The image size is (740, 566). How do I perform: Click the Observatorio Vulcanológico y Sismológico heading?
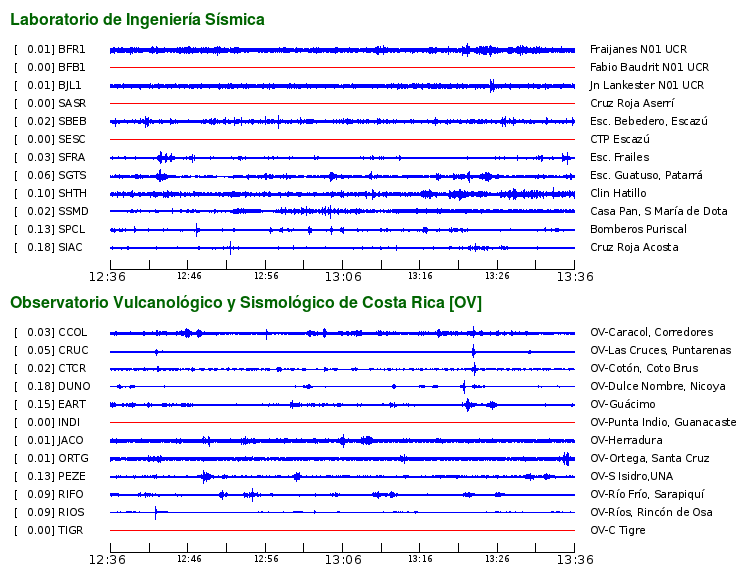(x=246, y=302)
